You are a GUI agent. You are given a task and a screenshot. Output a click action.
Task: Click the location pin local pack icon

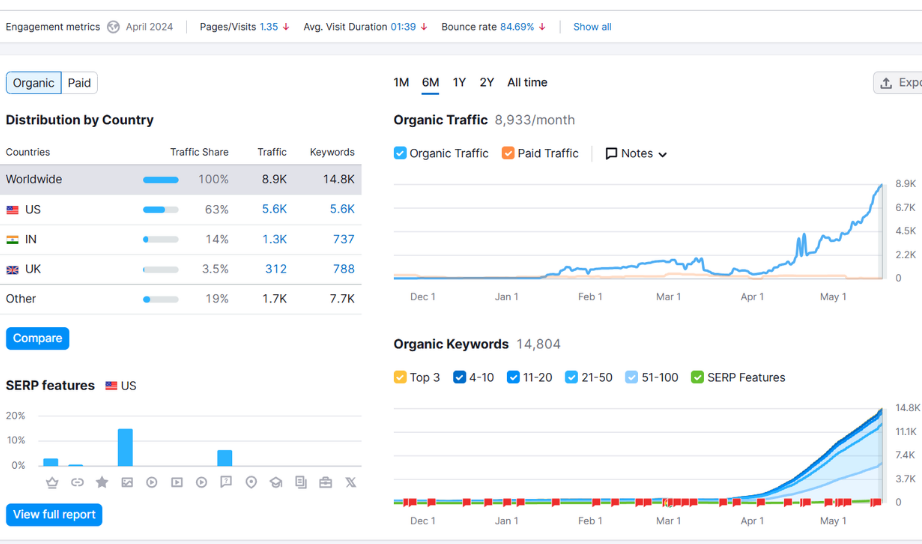(x=251, y=482)
